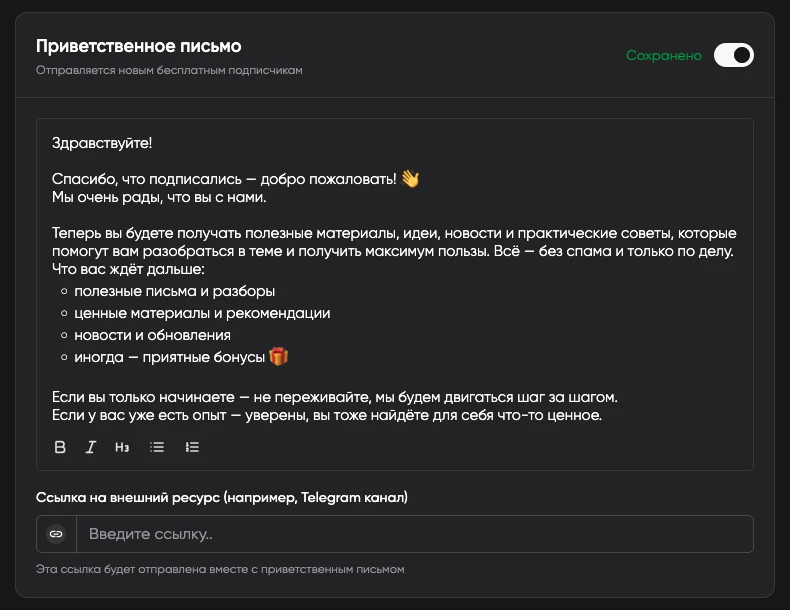Apply the H3 heading style
The height and width of the screenshot is (610, 790).
tap(122, 447)
